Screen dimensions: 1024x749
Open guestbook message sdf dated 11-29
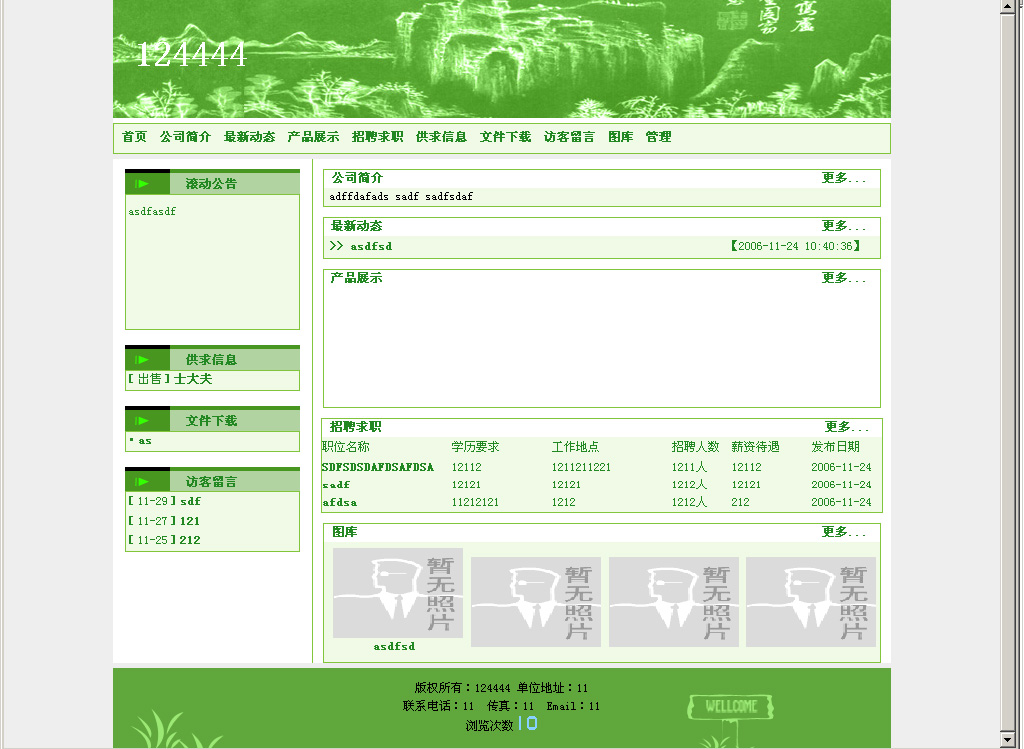click(x=190, y=501)
